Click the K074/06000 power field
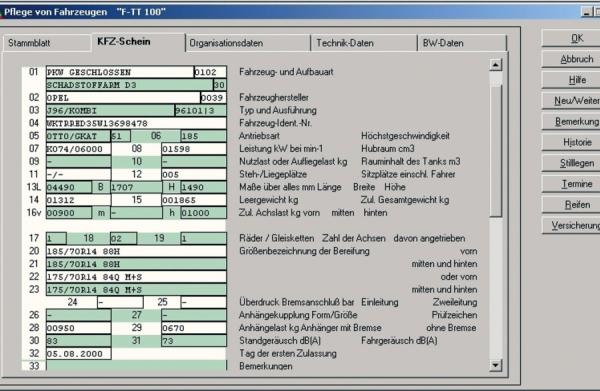 pyautogui.click(x=78, y=149)
